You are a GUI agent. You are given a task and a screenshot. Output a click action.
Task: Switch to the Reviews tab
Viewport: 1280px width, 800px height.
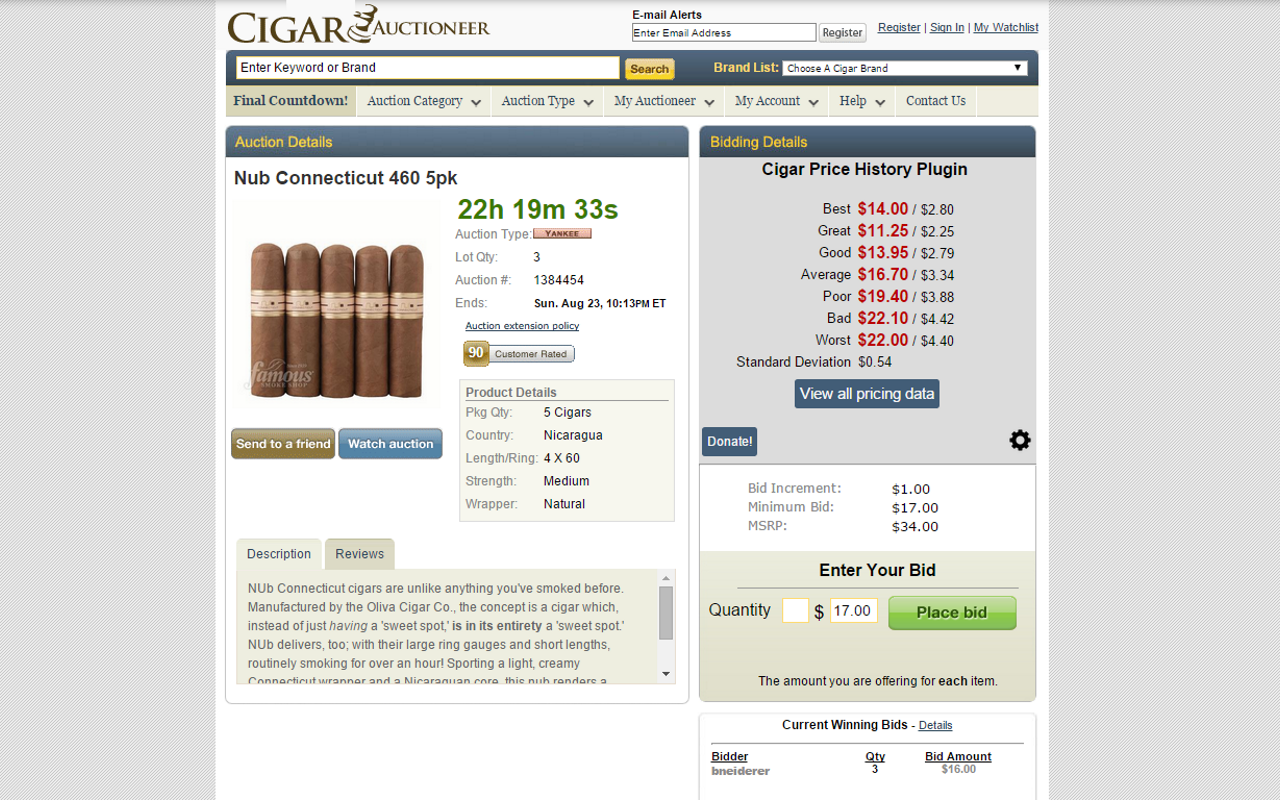point(359,554)
